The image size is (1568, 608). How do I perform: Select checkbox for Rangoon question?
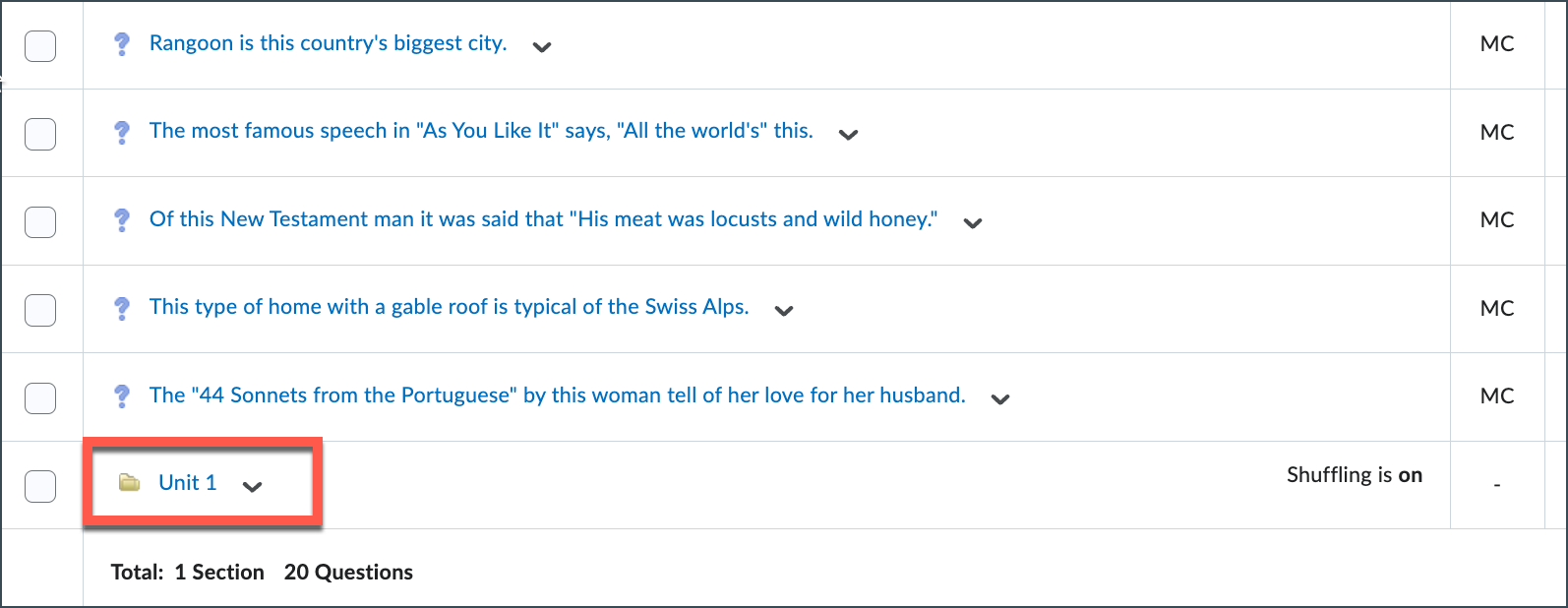pos(40,45)
